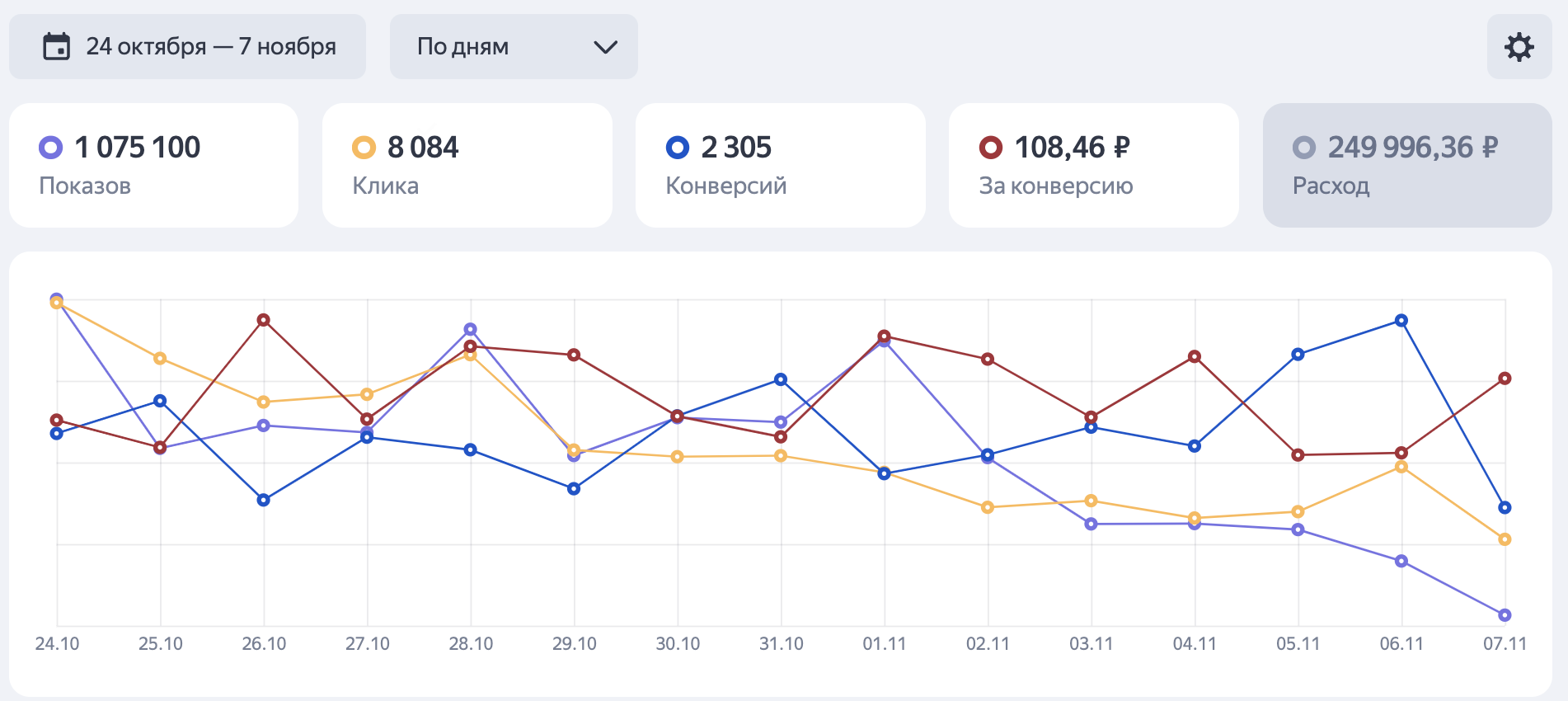Click the 8 084 value
The width and height of the screenshot is (1568, 701).
click(x=423, y=148)
